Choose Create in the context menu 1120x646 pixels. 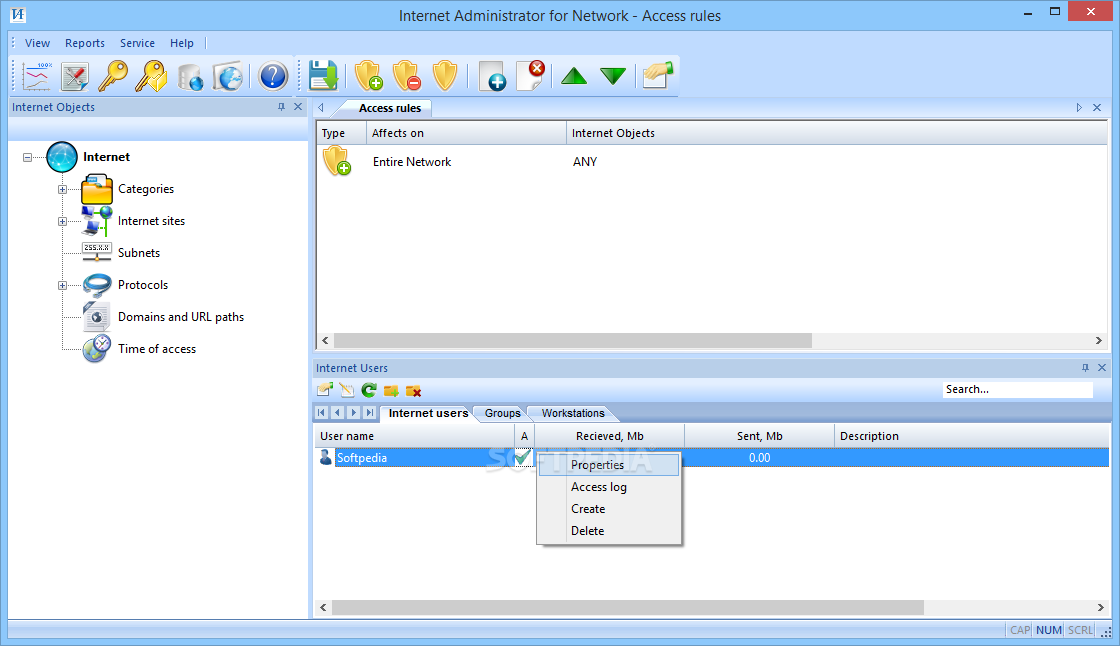[609, 509]
